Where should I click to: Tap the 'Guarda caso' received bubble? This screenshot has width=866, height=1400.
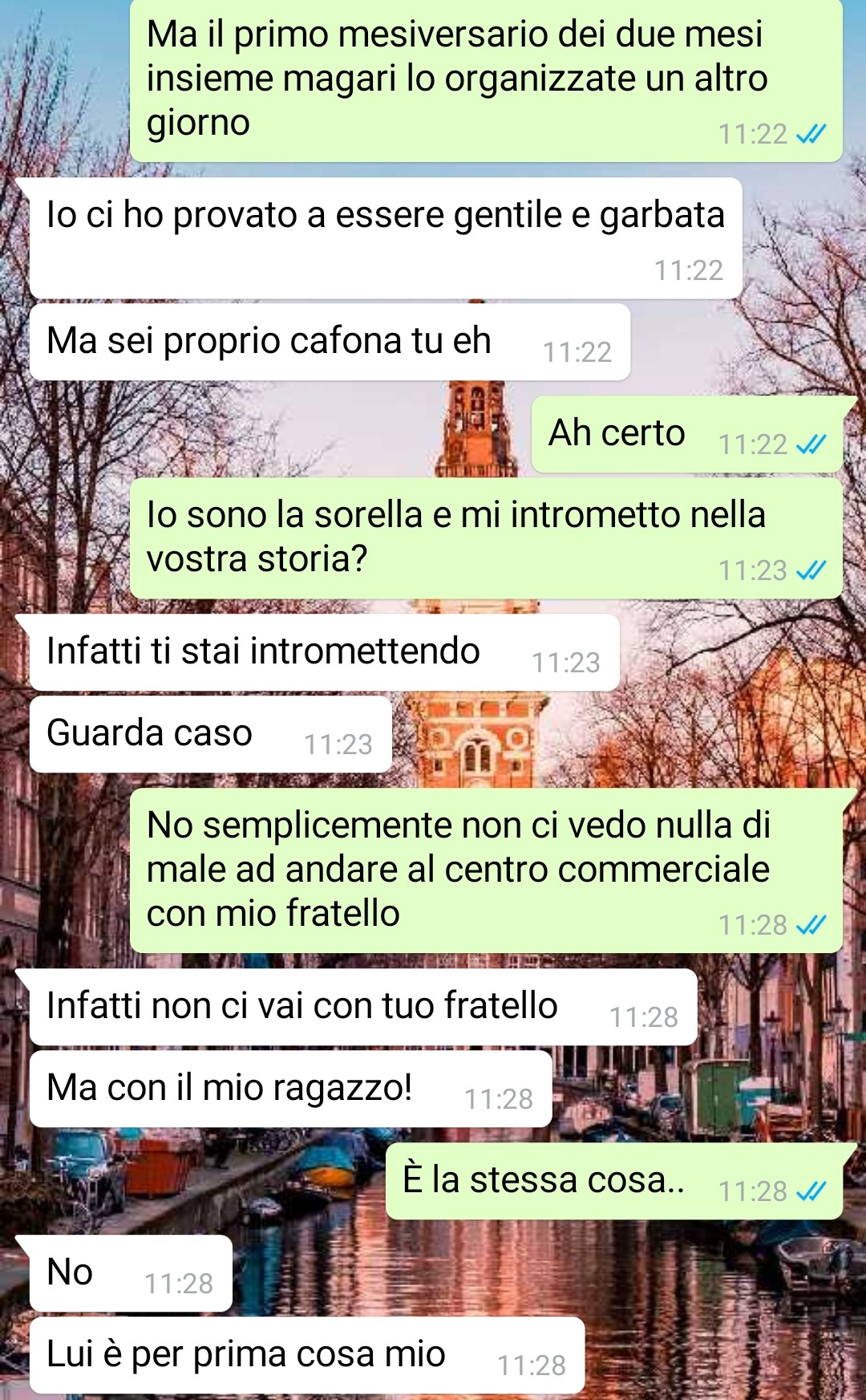[x=210, y=734]
